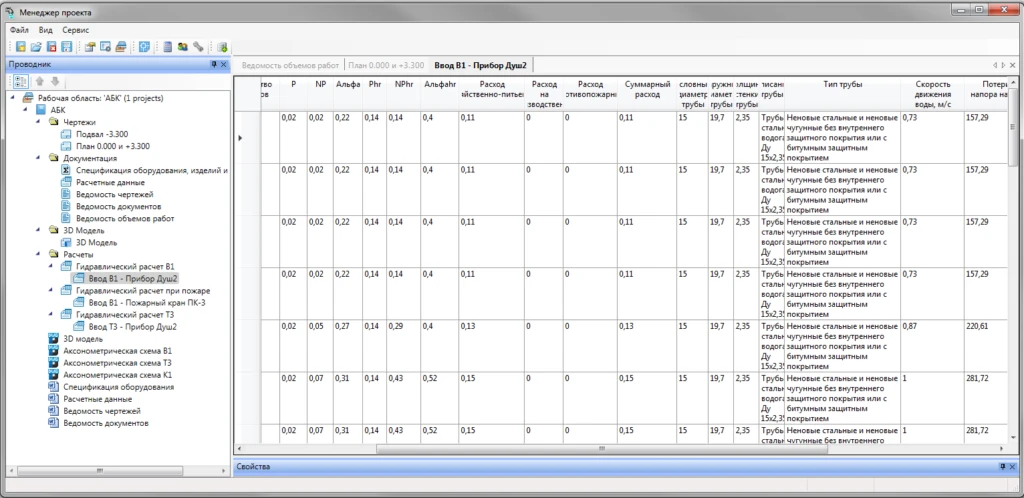Open the Файл menu

[x=19, y=30]
